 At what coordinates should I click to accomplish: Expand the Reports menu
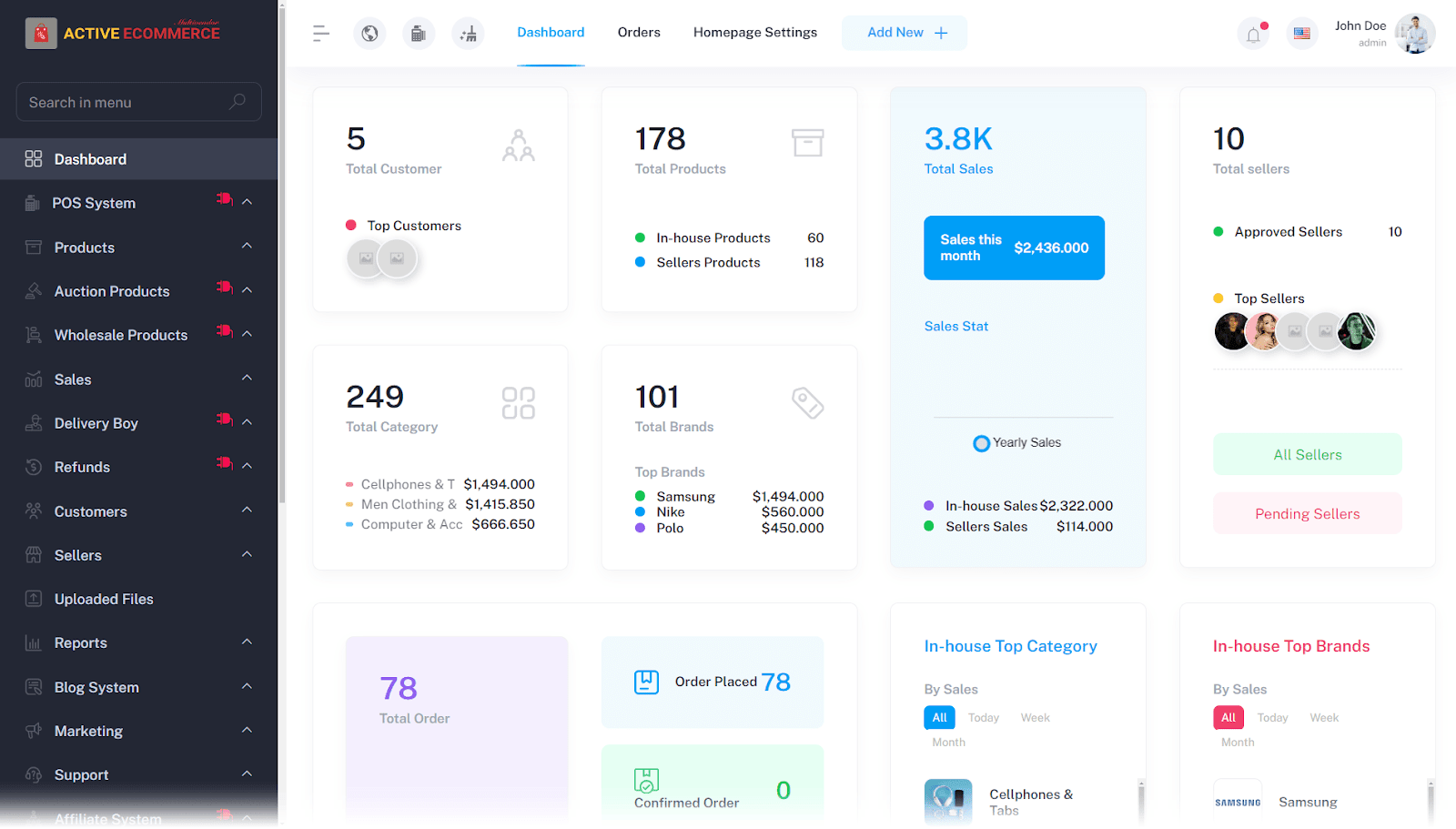click(80, 642)
